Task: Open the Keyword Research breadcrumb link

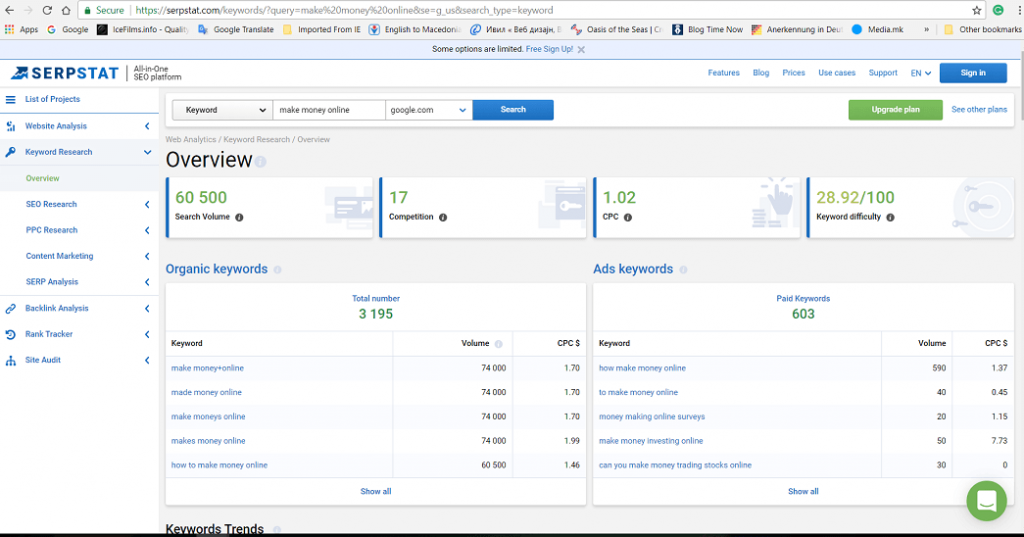Action: coord(257,140)
